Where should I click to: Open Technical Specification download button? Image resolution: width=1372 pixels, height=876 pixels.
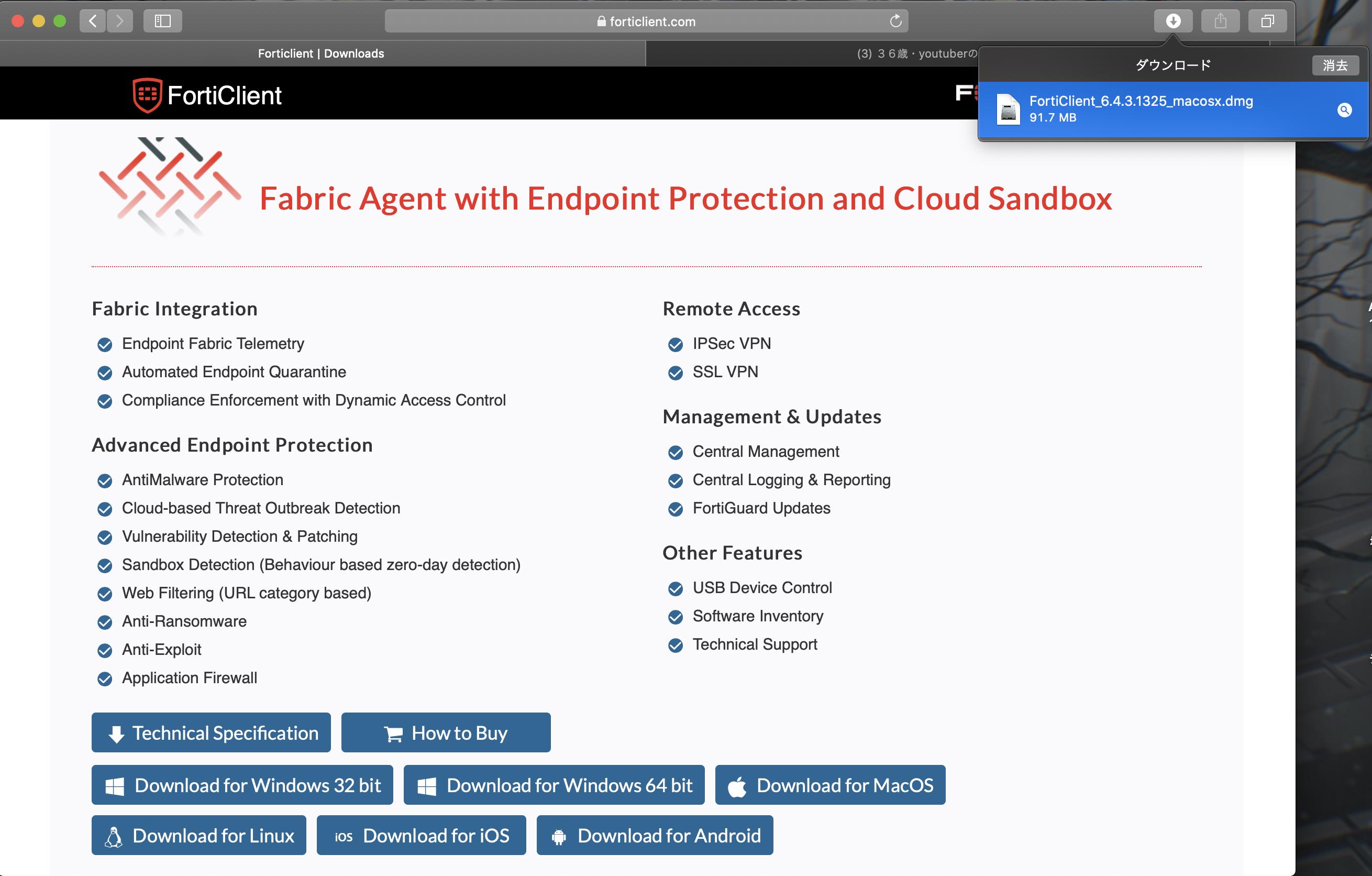[x=211, y=732]
